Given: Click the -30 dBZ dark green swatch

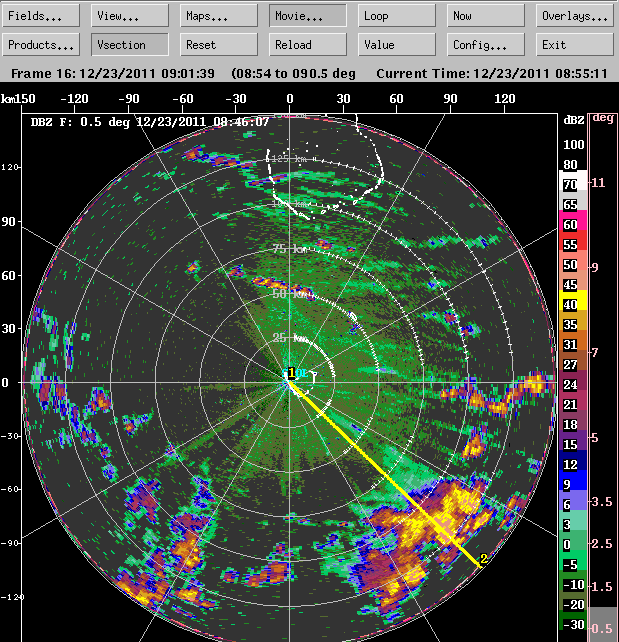Looking at the screenshot, I should (573, 620).
